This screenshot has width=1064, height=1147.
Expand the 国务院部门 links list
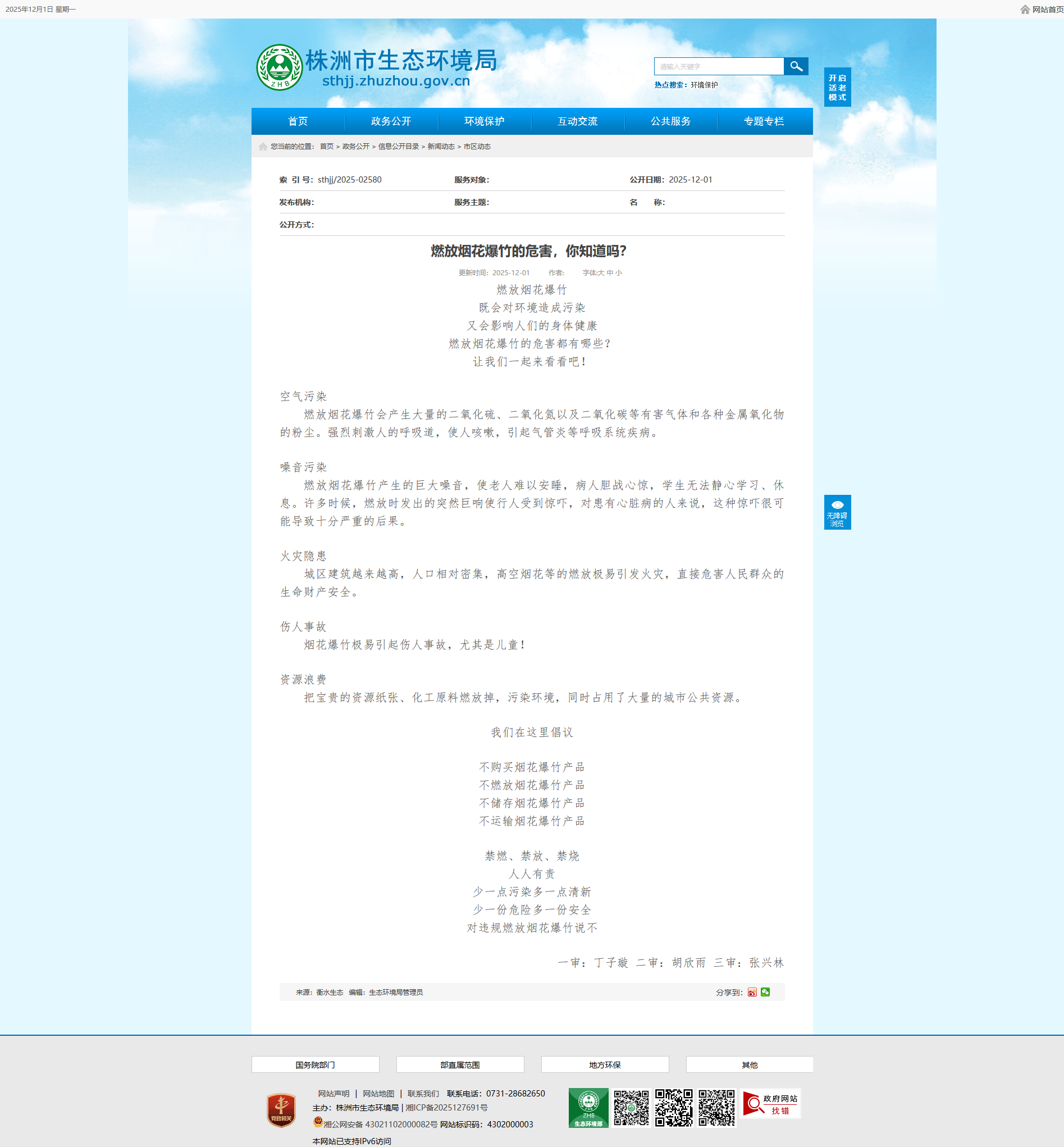click(315, 1064)
